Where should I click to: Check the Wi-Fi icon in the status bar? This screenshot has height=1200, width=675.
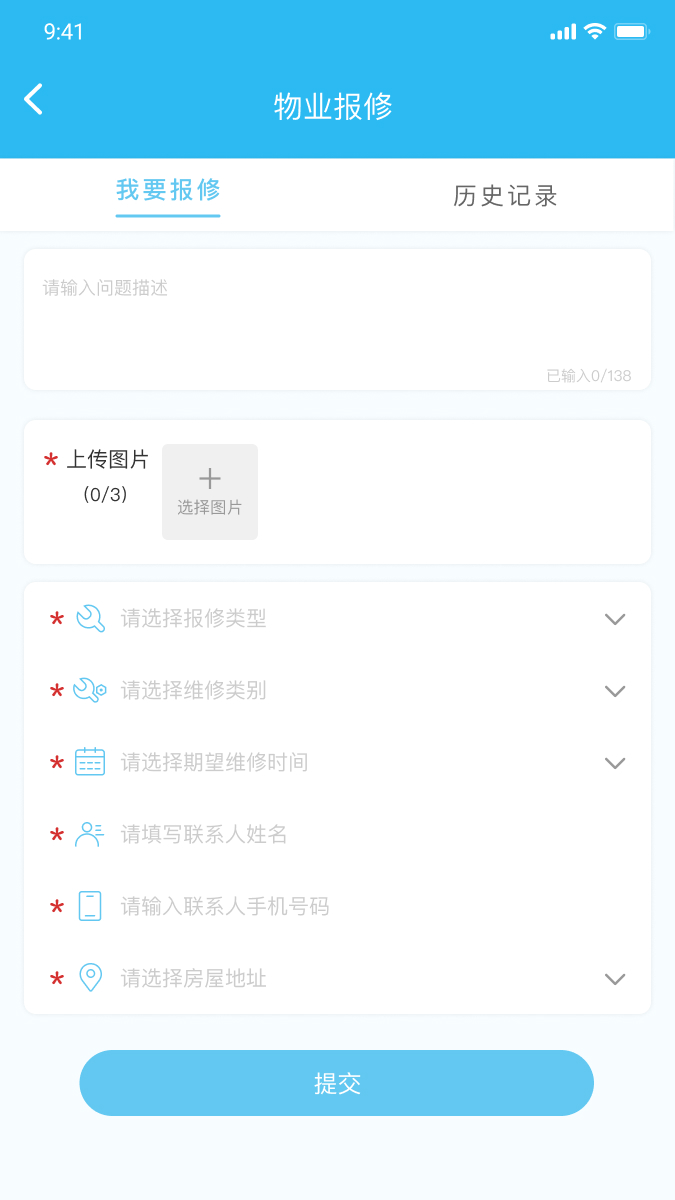coord(592,31)
